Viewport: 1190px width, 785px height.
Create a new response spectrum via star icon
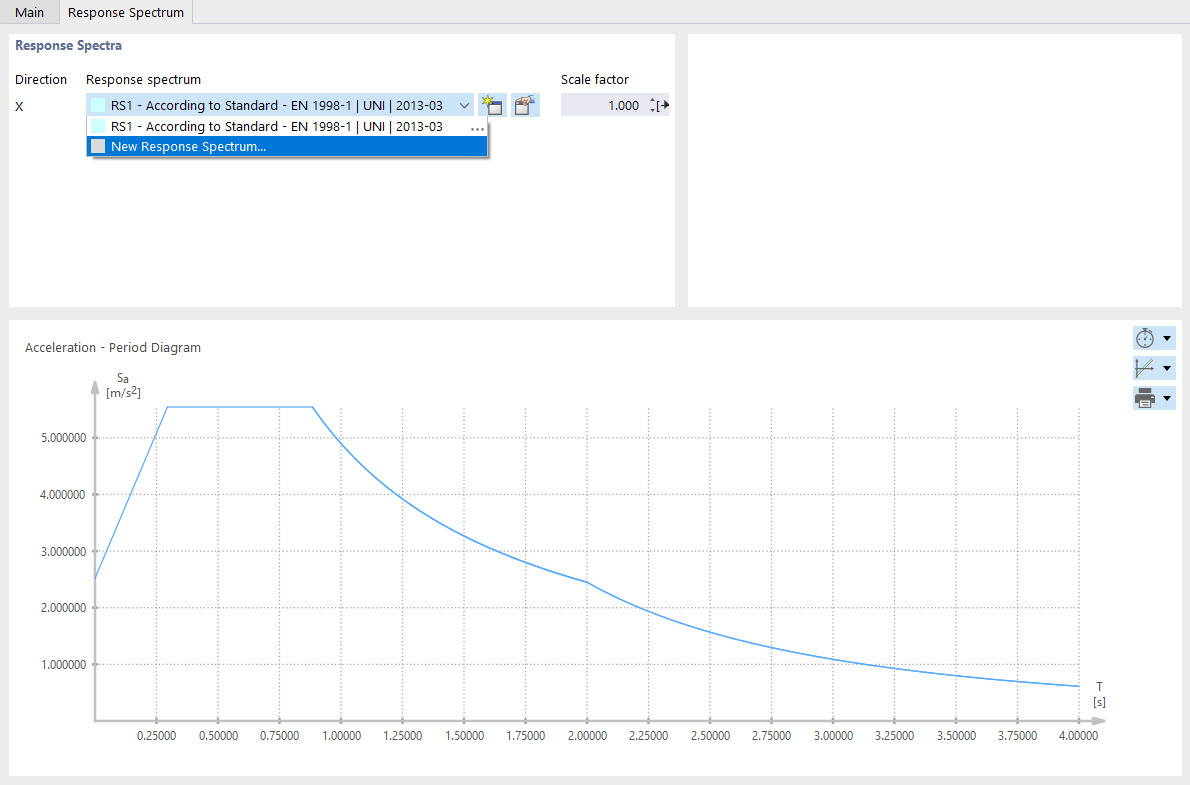click(493, 106)
